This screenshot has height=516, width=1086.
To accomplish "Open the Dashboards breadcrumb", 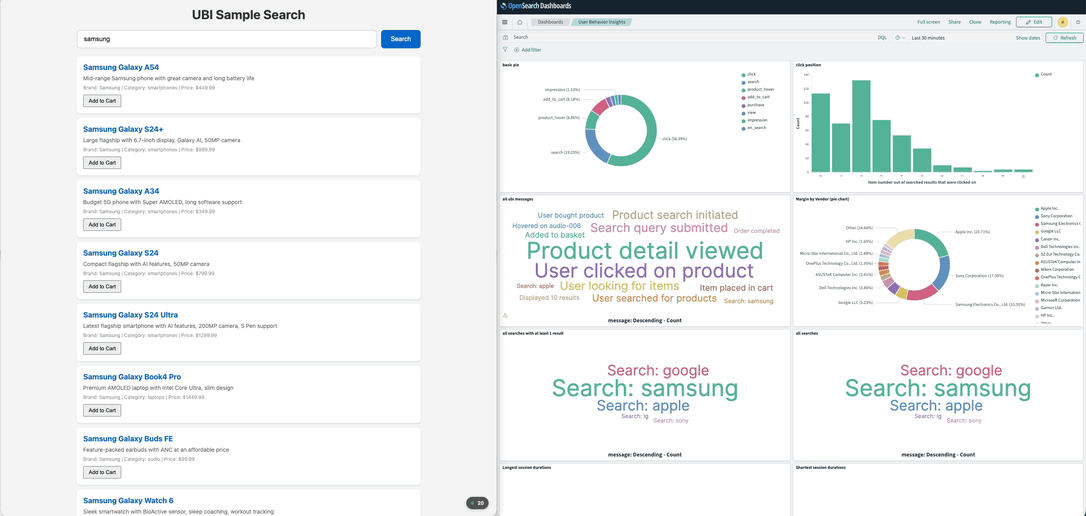I will point(550,22).
